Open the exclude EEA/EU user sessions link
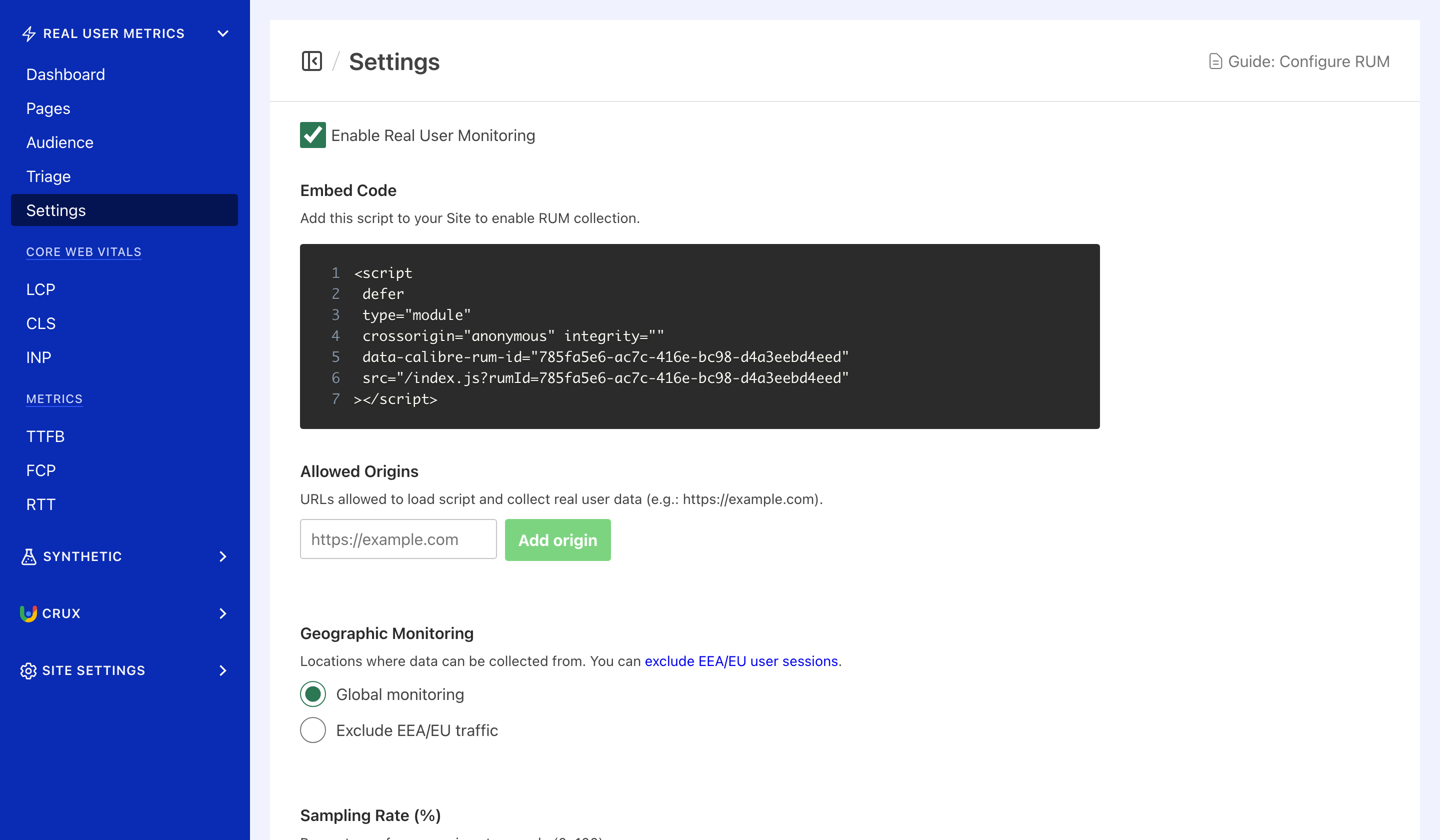The height and width of the screenshot is (840, 1440). 741,661
